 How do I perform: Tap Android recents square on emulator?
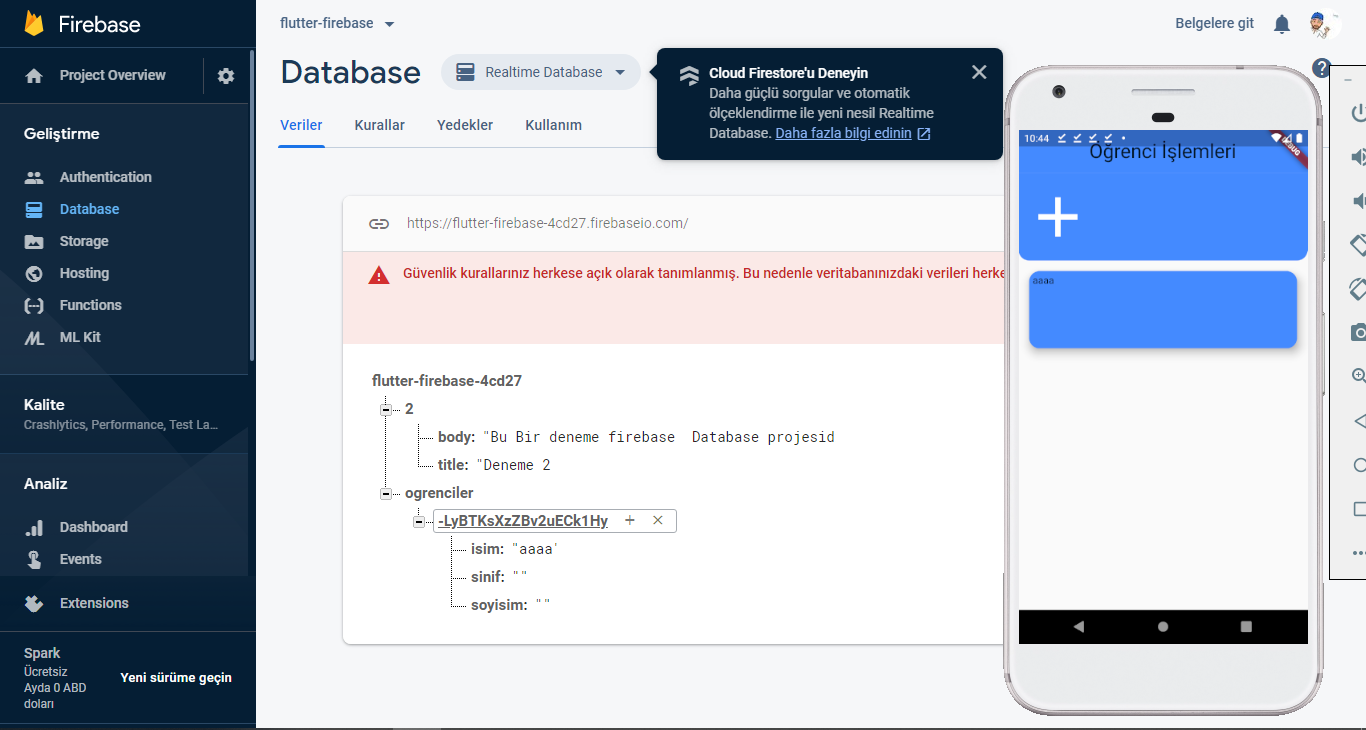1246,627
